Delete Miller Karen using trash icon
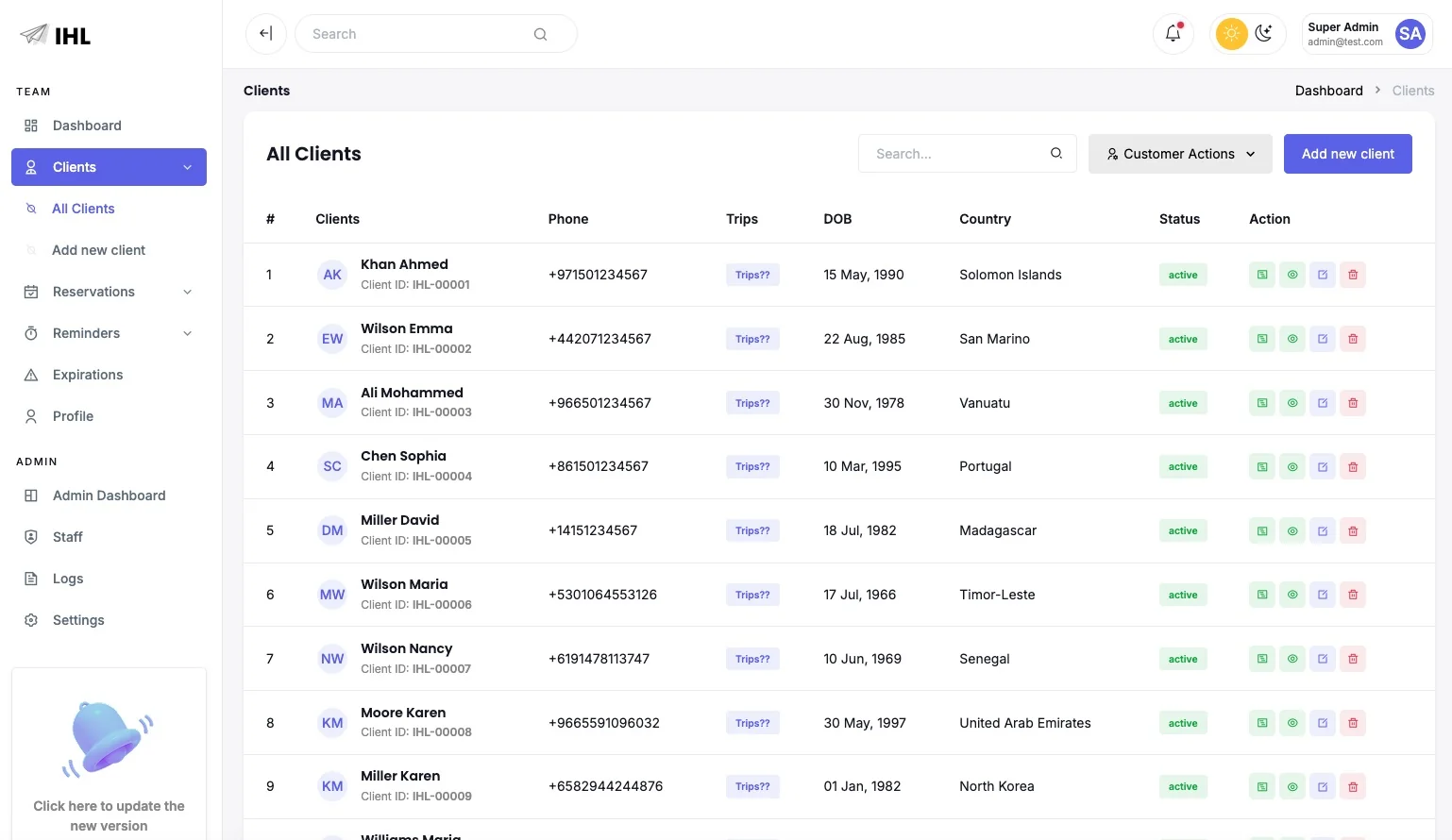Image resolution: width=1452 pixels, height=840 pixels. [x=1353, y=786]
